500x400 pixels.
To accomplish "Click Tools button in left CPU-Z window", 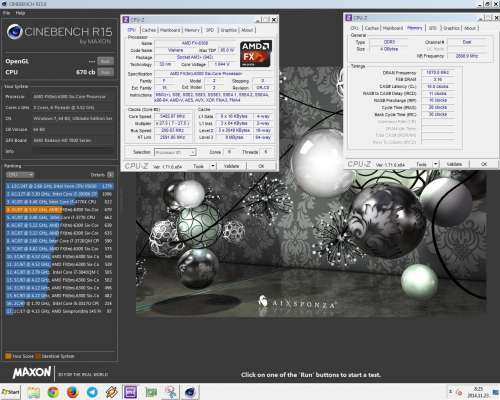I will (x=198, y=166).
